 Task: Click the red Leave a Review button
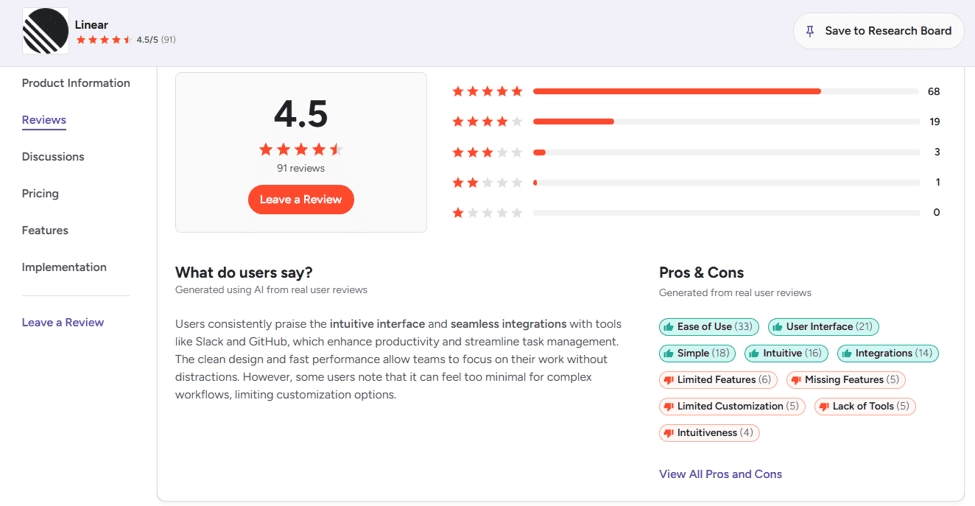(301, 200)
